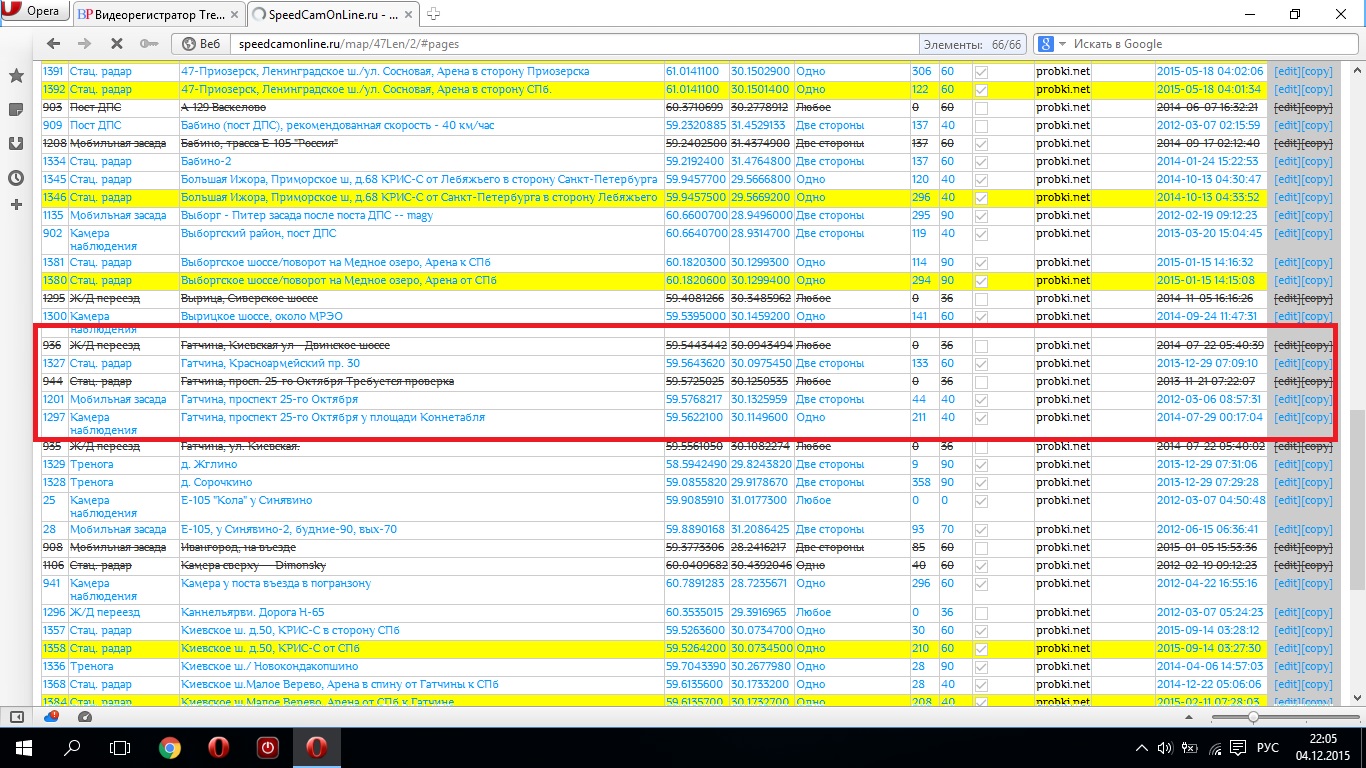
Task: Open the History clock panel in sidebar
Action: pos(16,178)
